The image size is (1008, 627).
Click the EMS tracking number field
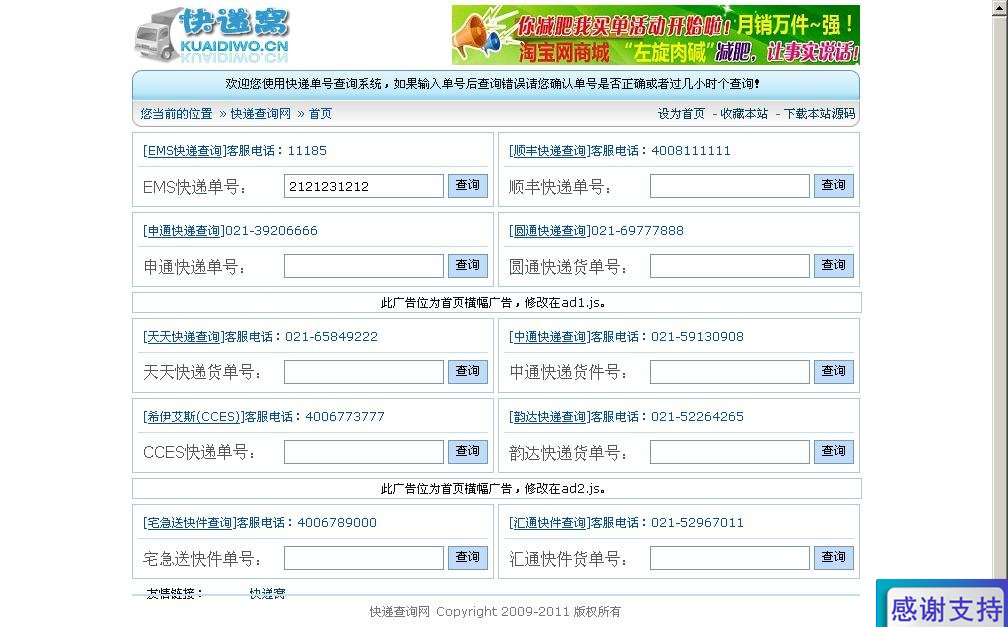pos(364,186)
